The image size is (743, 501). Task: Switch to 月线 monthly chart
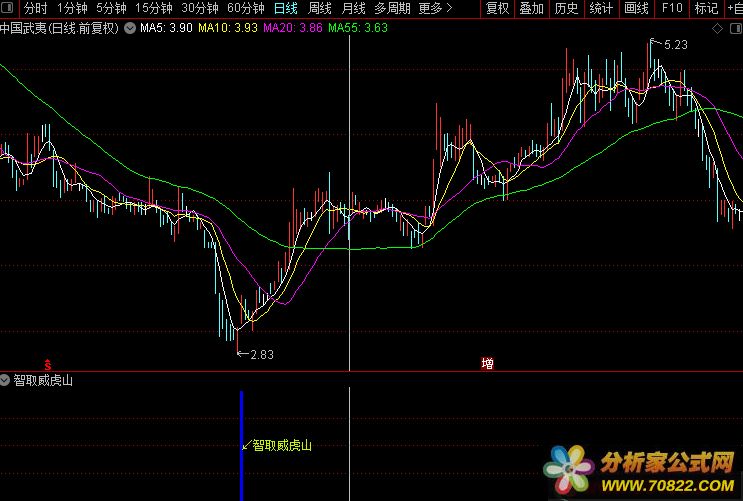[x=353, y=8]
